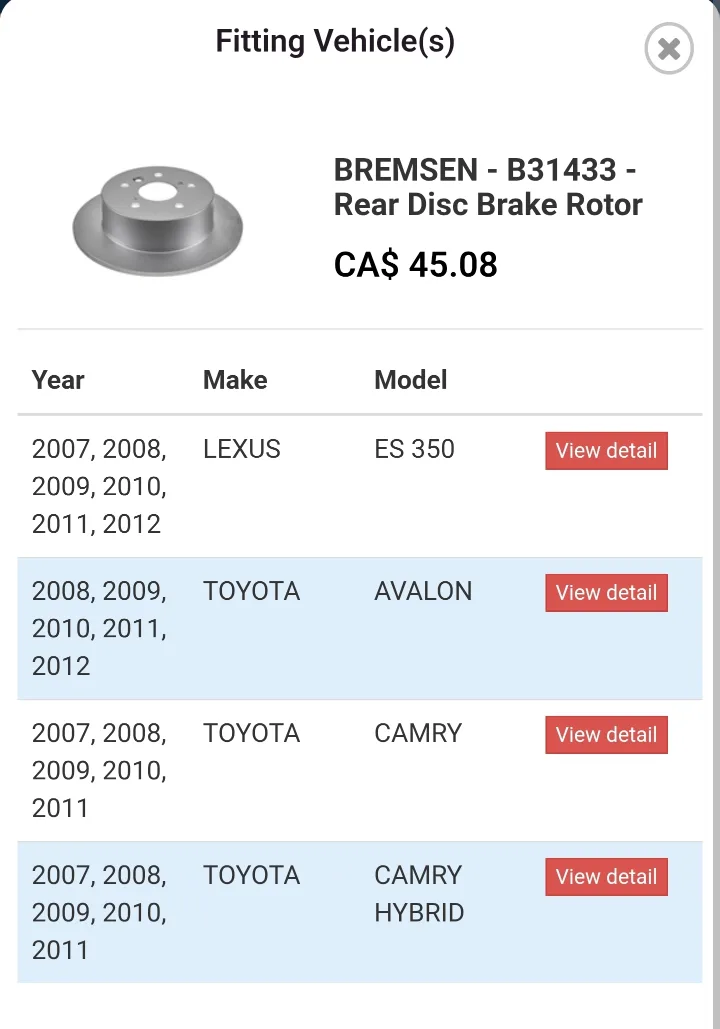View detail for Camry Hybrid
This screenshot has width=720, height=1029.
(606, 877)
